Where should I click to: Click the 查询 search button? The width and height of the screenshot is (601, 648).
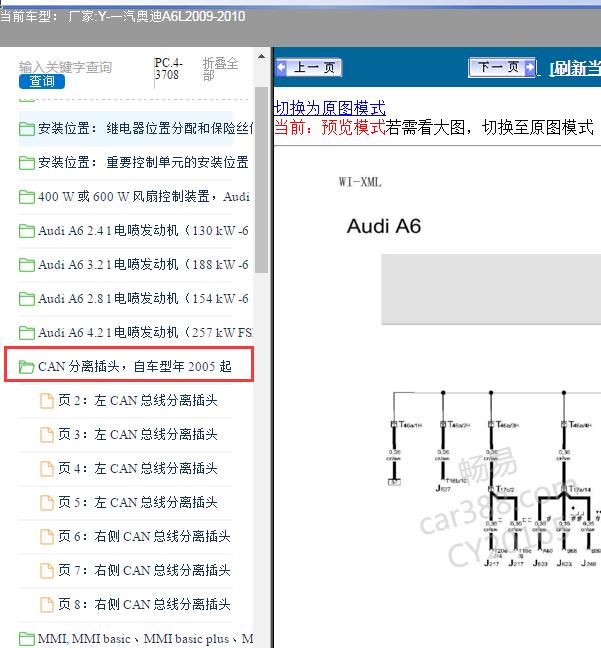coord(42,81)
